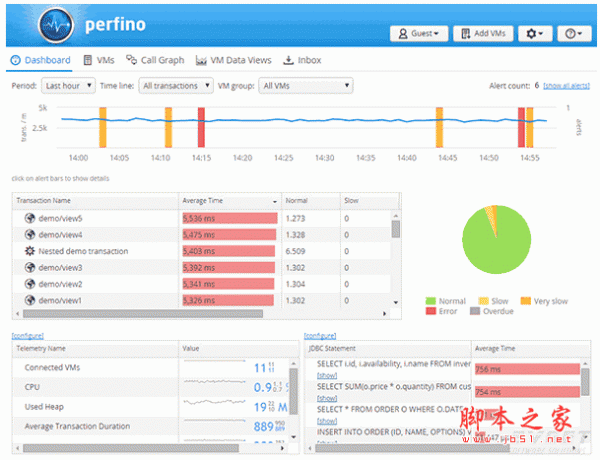The image size is (600, 460).
Task: Click the Add VMs button
Action: click(484, 34)
